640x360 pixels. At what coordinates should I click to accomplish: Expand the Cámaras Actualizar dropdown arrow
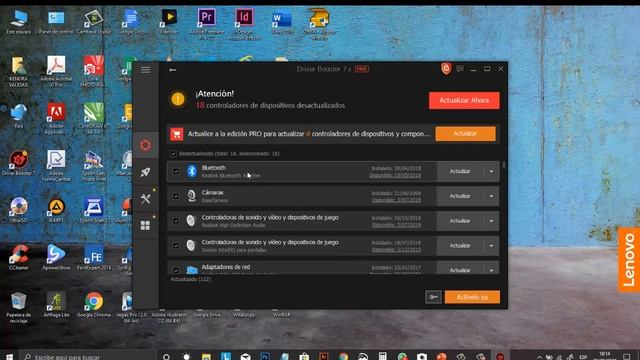coord(491,196)
